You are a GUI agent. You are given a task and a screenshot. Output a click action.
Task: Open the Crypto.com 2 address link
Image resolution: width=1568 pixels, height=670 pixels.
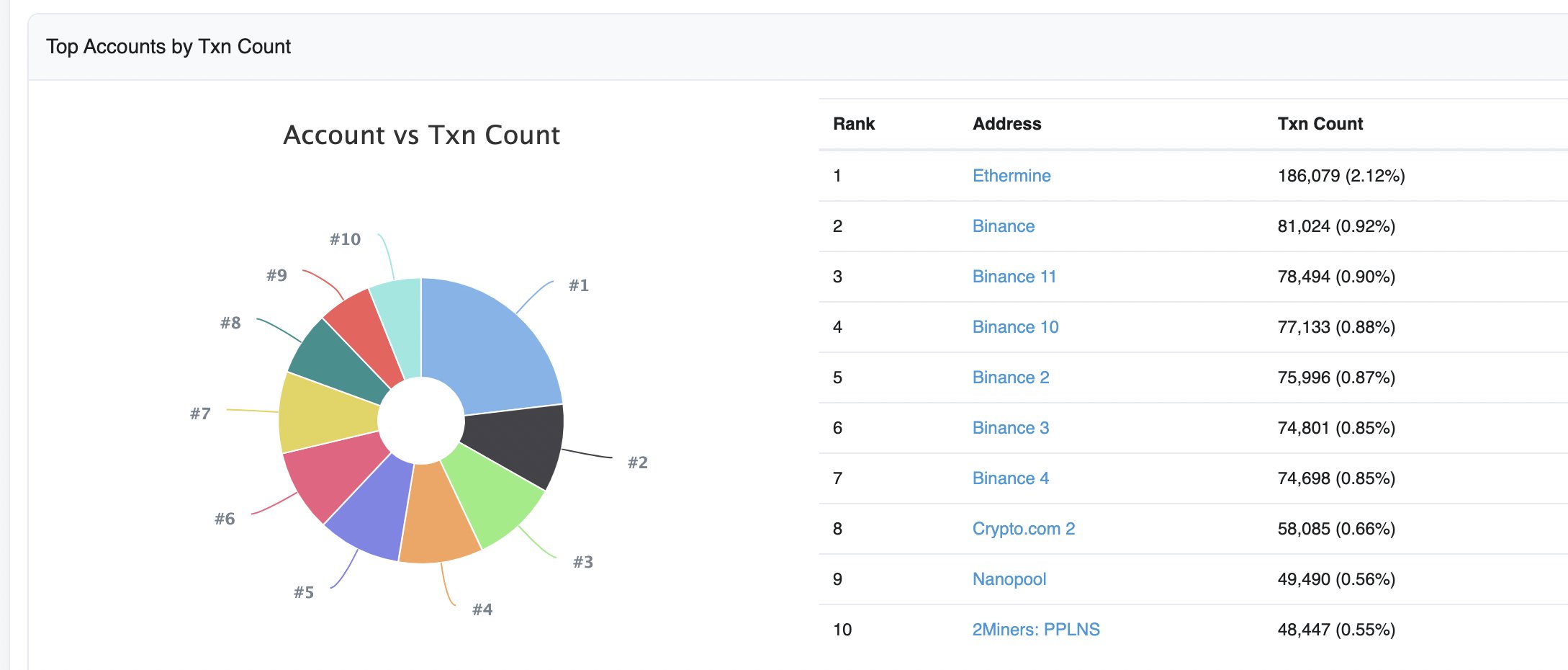(1023, 529)
